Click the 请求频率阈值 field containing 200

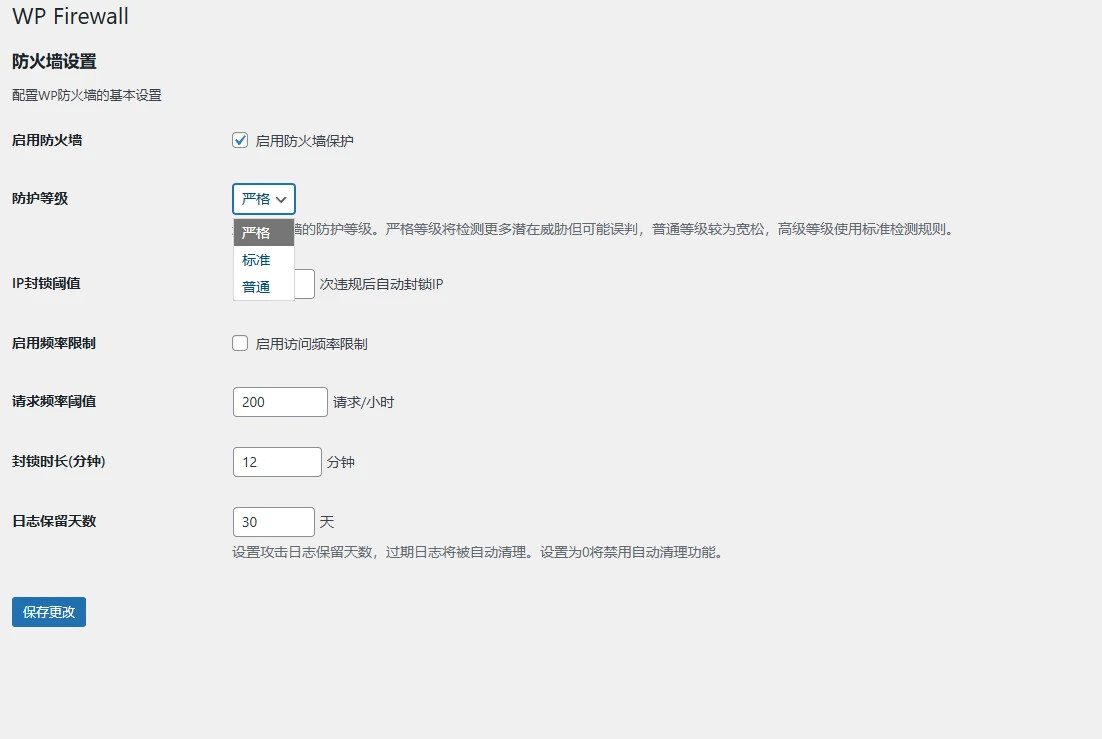point(280,402)
